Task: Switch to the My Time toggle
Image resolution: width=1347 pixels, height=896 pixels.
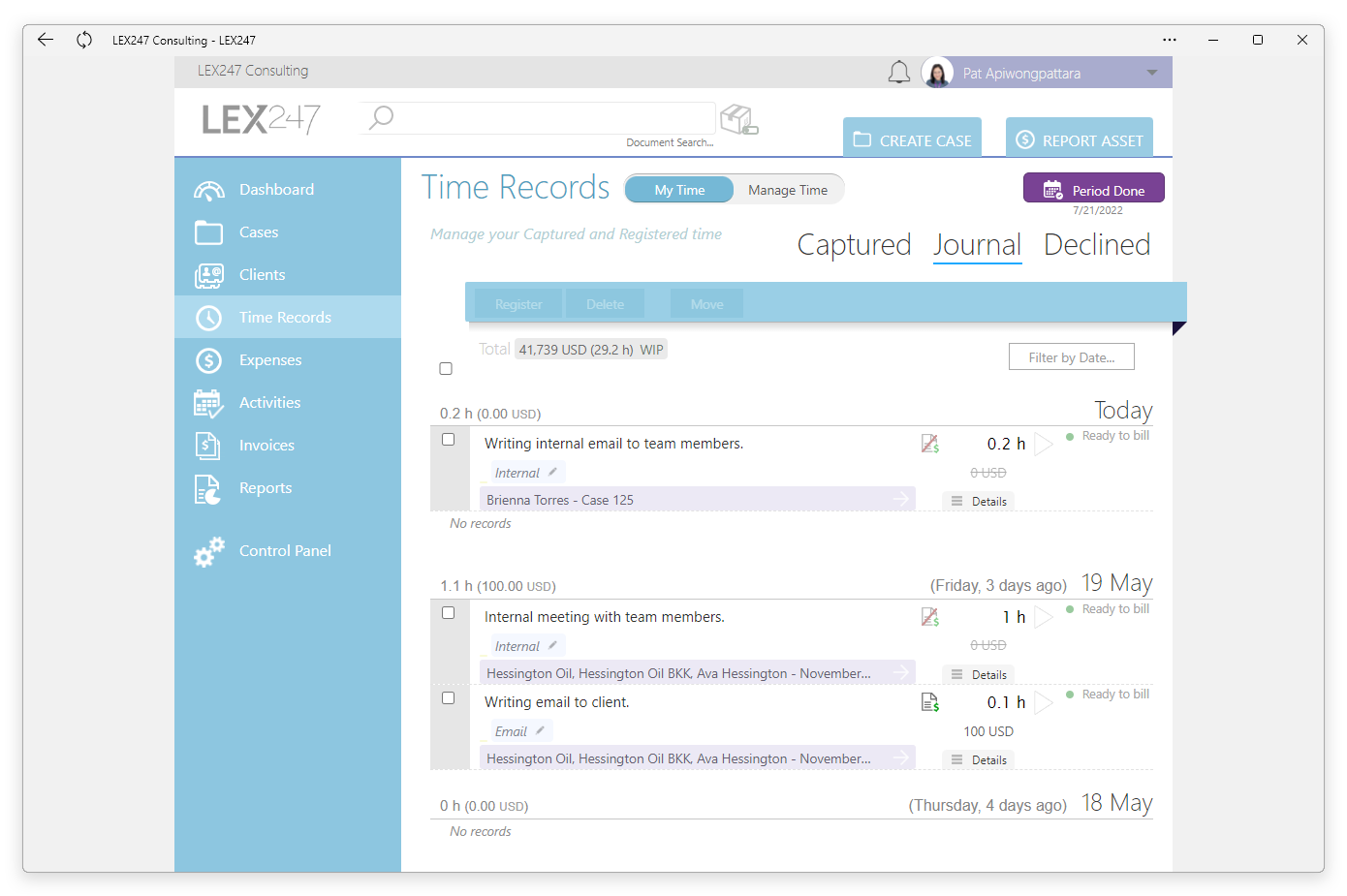Action: coord(679,190)
